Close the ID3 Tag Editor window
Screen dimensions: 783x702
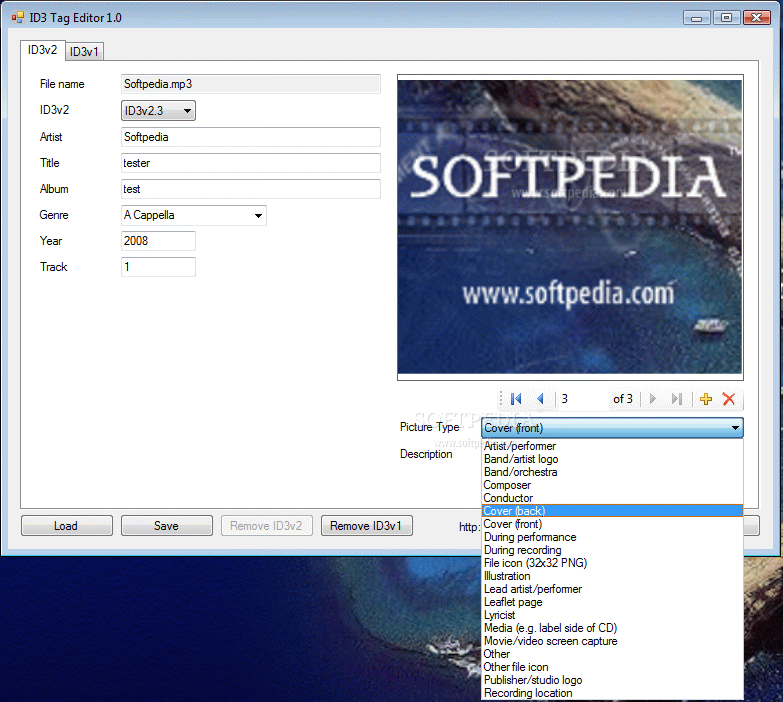pyautogui.click(x=757, y=17)
